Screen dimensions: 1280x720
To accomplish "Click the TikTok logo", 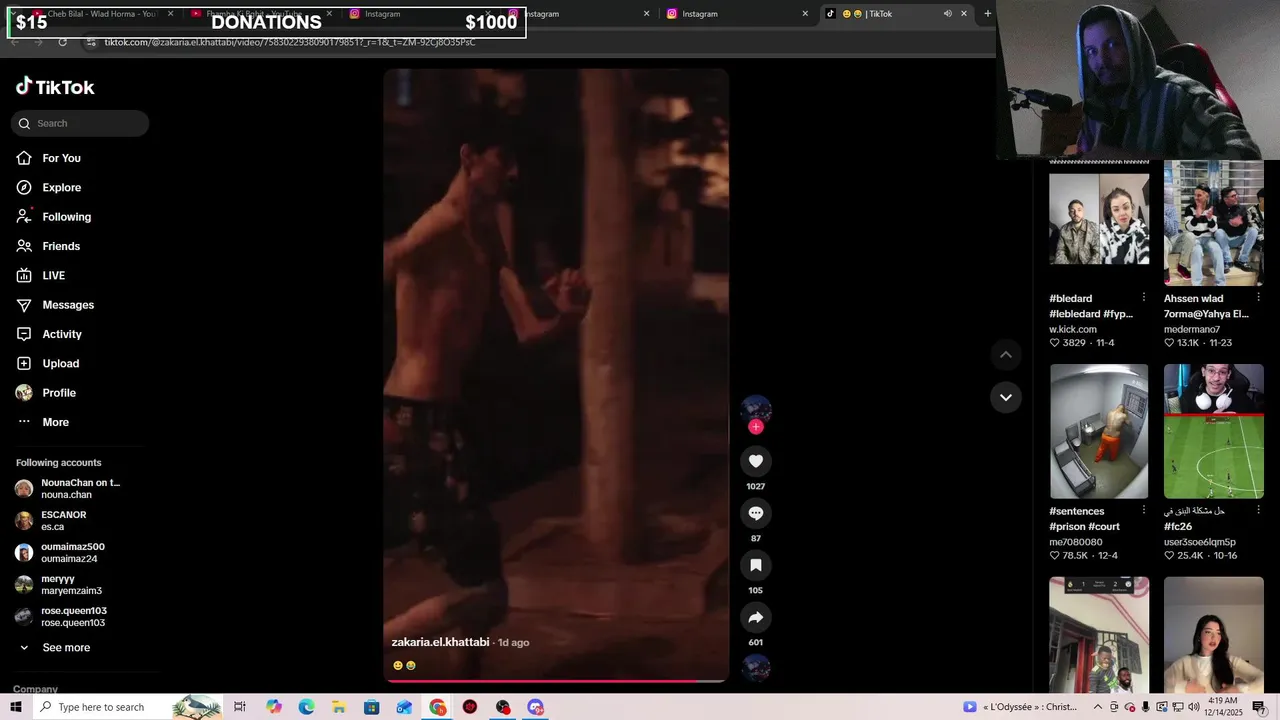I will (55, 87).
